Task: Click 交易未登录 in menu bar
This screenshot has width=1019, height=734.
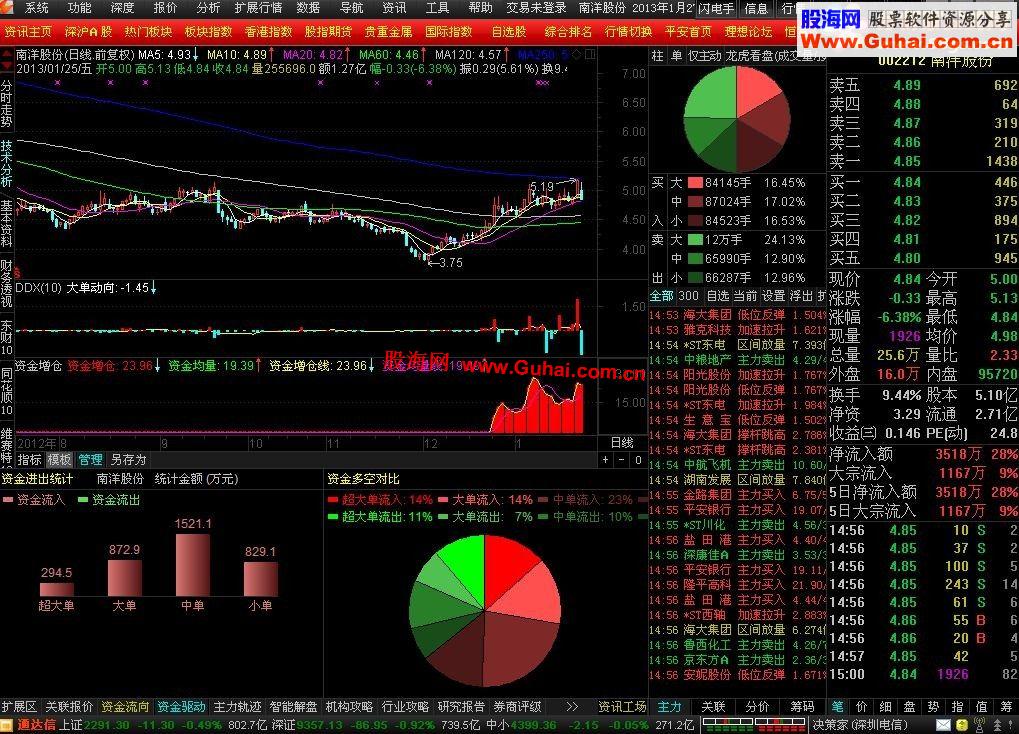Action: [x=536, y=8]
